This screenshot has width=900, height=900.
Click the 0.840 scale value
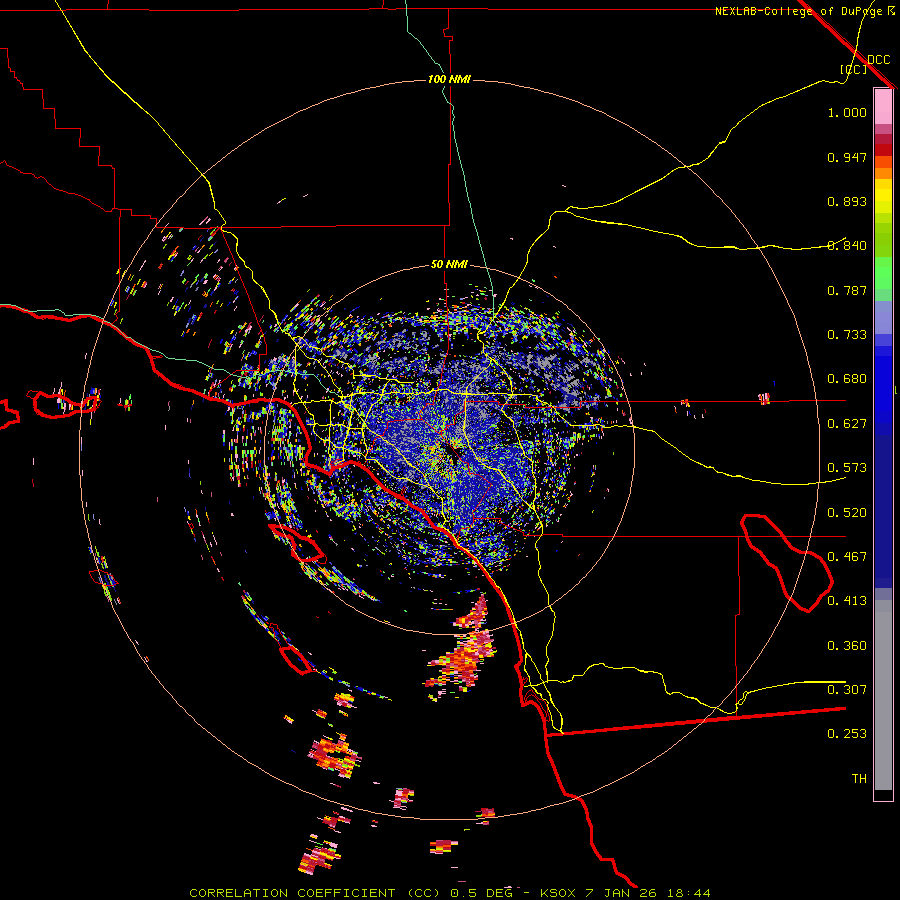pyautogui.click(x=847, y=246)
